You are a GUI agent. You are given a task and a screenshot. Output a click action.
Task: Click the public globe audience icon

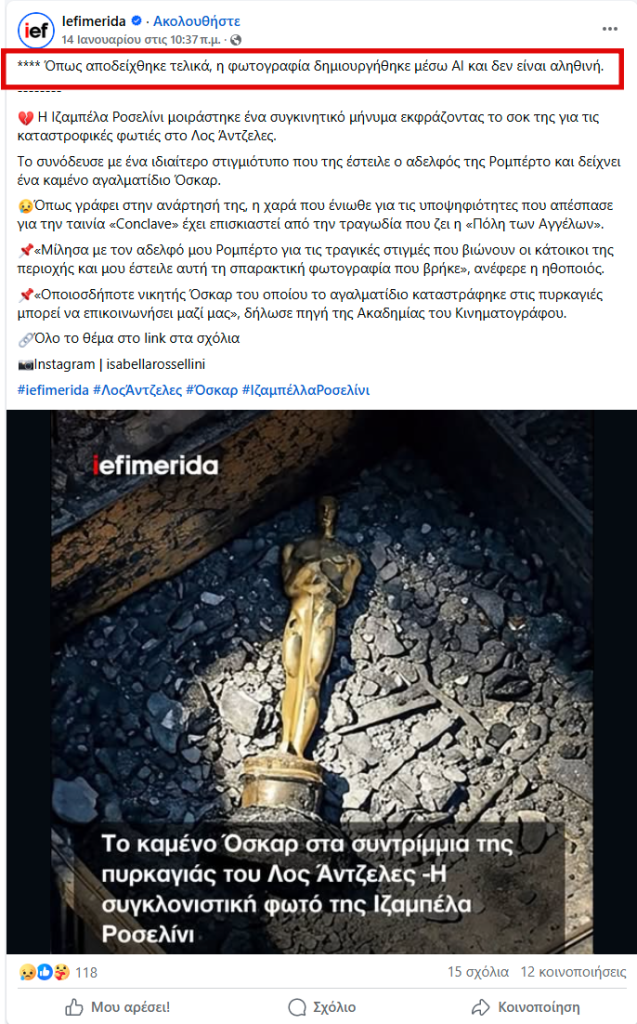236,40
